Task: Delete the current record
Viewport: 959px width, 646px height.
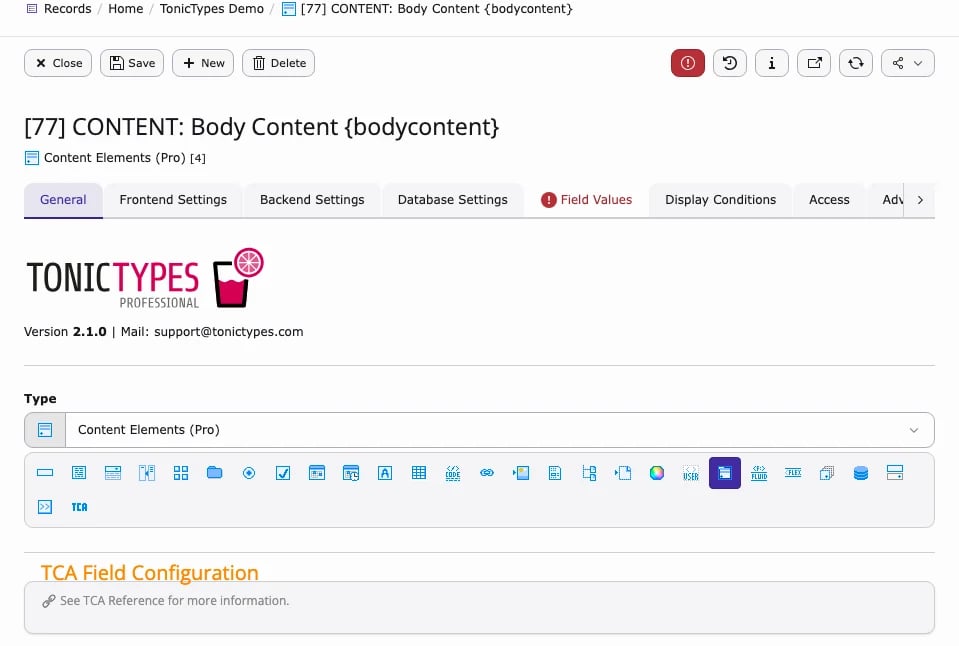Action: point(279,63)
